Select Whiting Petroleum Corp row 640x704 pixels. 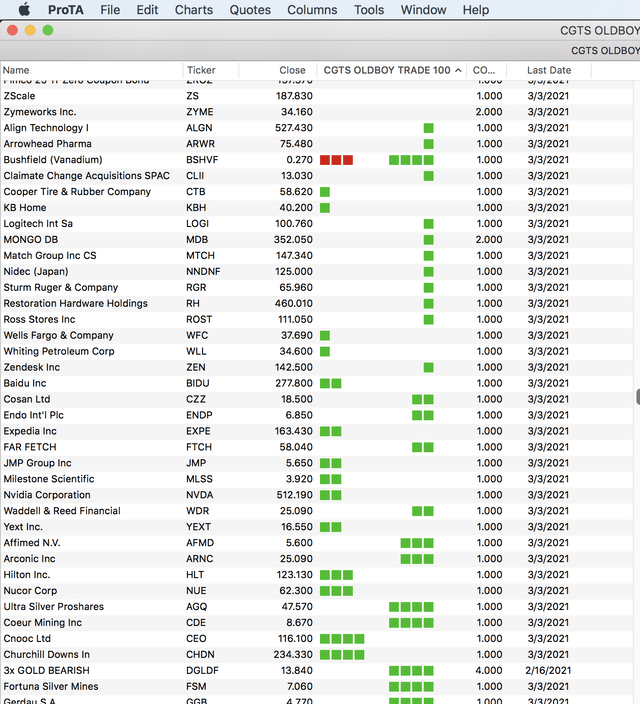tap(317, 351)
